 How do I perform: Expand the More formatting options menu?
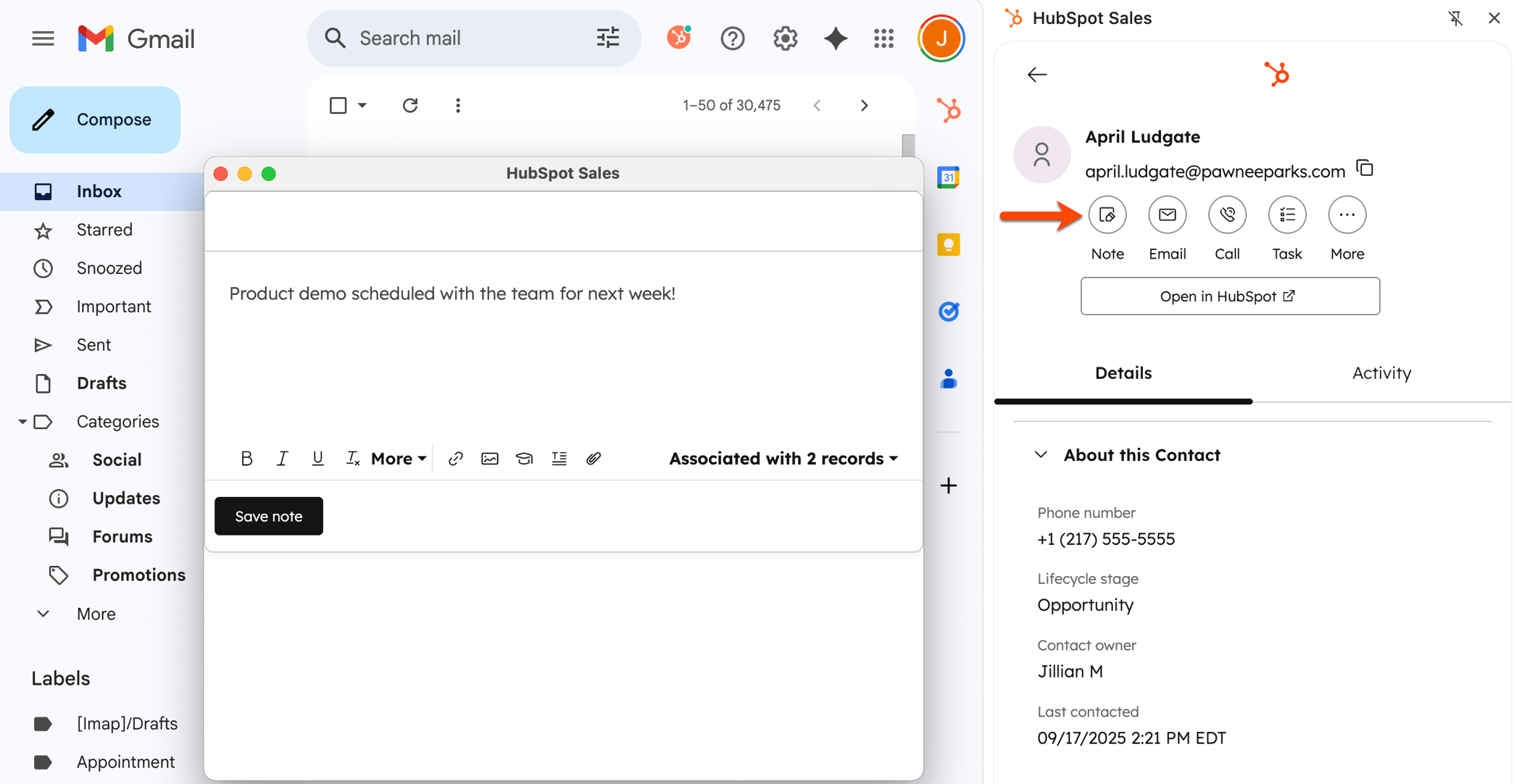coord(397,458)
